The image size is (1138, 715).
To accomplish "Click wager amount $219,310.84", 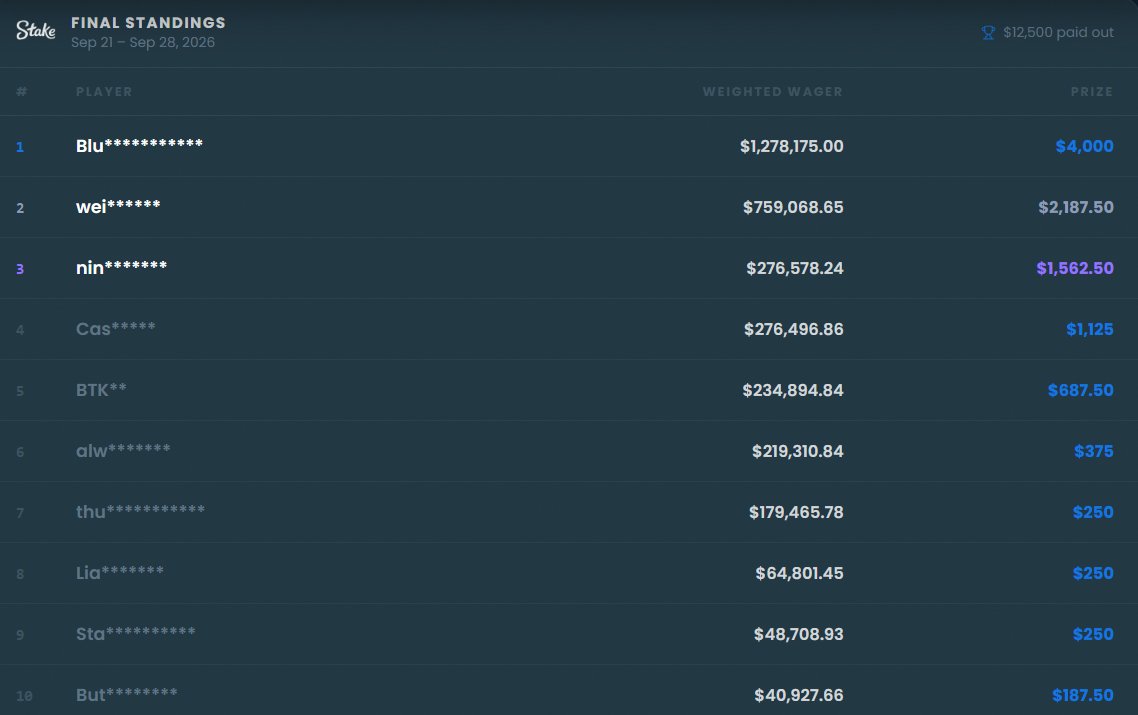I will click(x=798, y=451).
